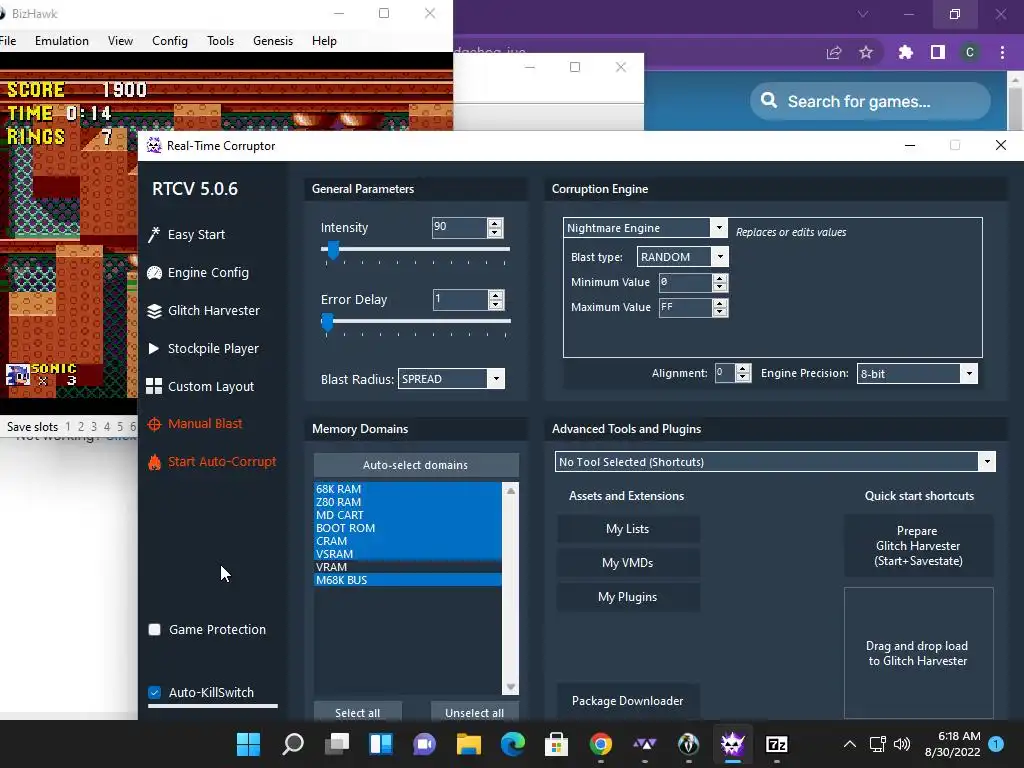Click the Engine Config gauge icon
Image resolution: width=1024 pixels, height=768 pixels.
(x=154, y=272)
